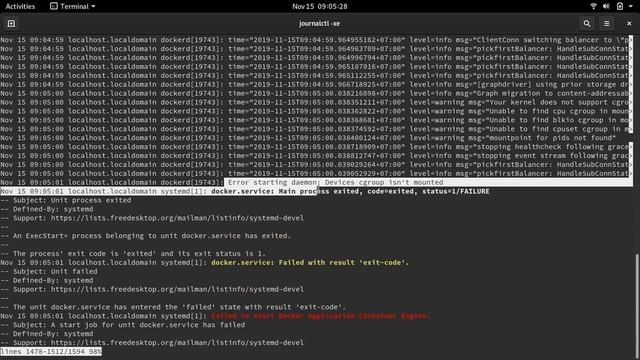Screen dimensions: 640x360
Task: Click 'stopping healthcheck following' log line
Action: coord(316,147)
